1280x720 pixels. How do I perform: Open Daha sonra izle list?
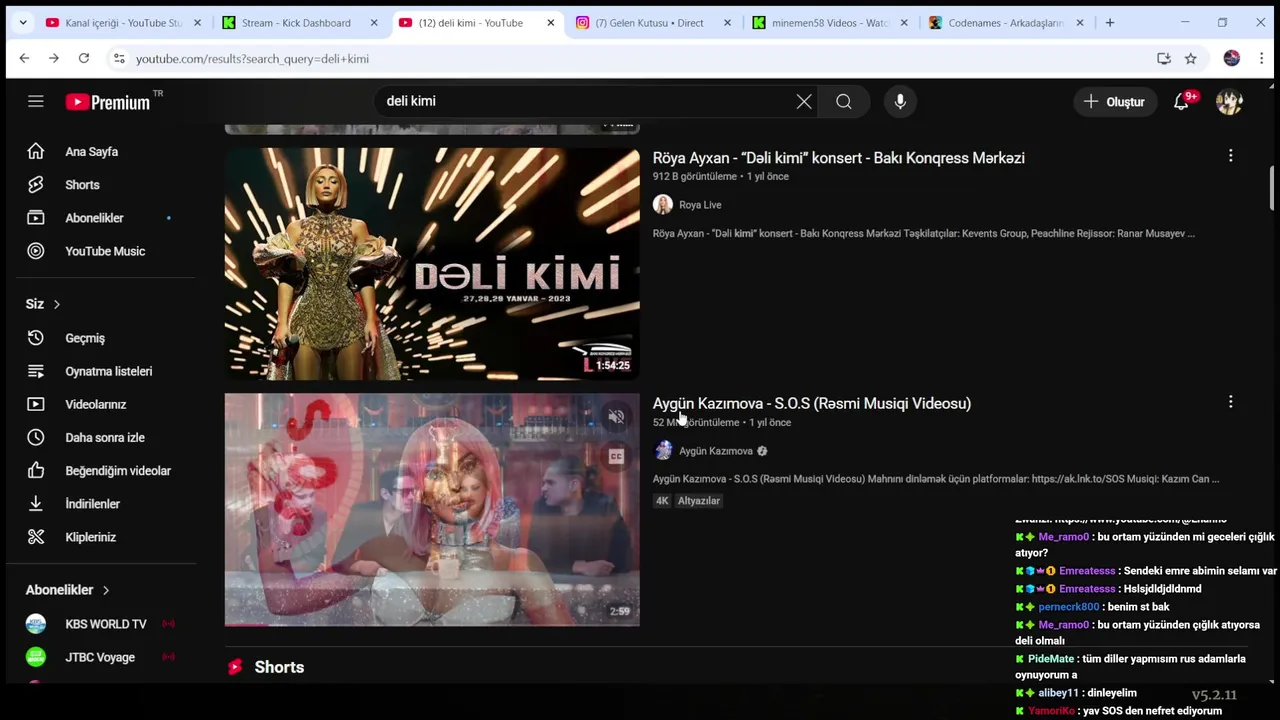(105, 437)
